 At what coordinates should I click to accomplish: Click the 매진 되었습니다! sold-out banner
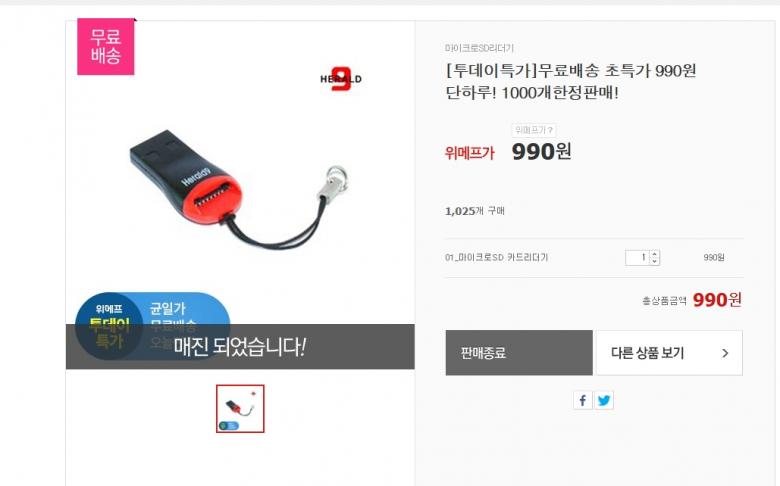[240, 346]
